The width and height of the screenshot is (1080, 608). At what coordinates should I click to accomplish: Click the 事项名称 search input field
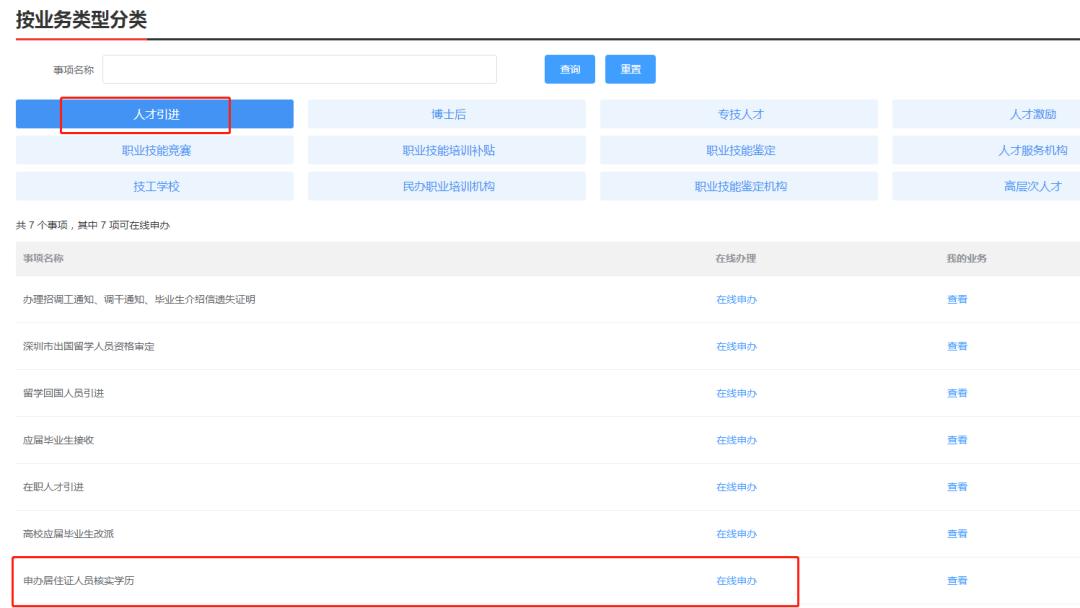(299, 69)
